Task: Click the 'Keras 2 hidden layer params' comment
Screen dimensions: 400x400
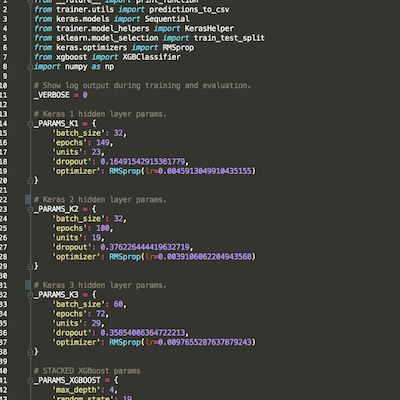Action: pos(100,200)
